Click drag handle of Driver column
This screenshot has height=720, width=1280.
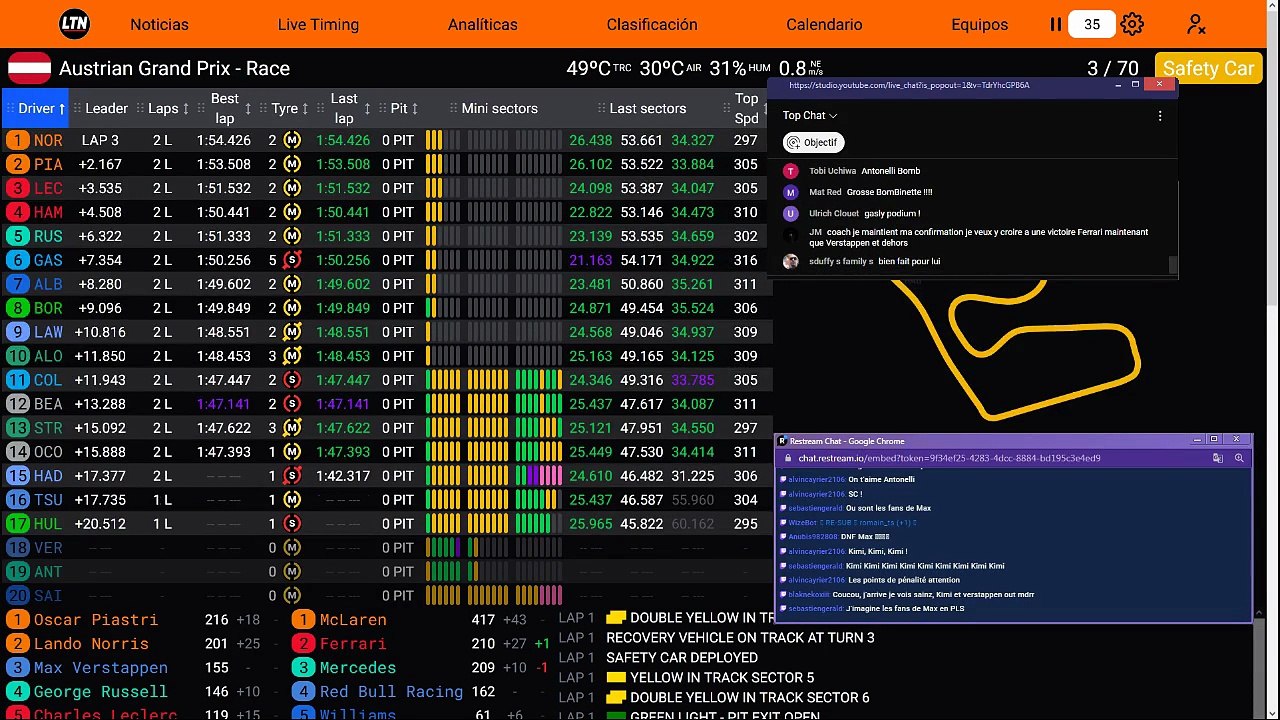(x=9, y=108)
